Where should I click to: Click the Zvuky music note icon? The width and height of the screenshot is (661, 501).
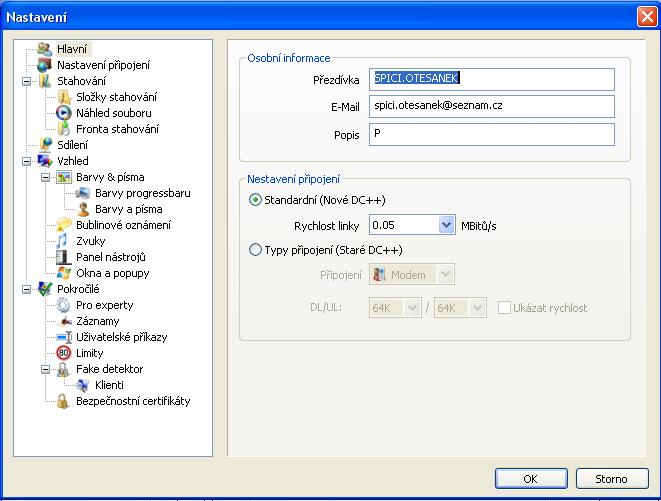point(64,241)
